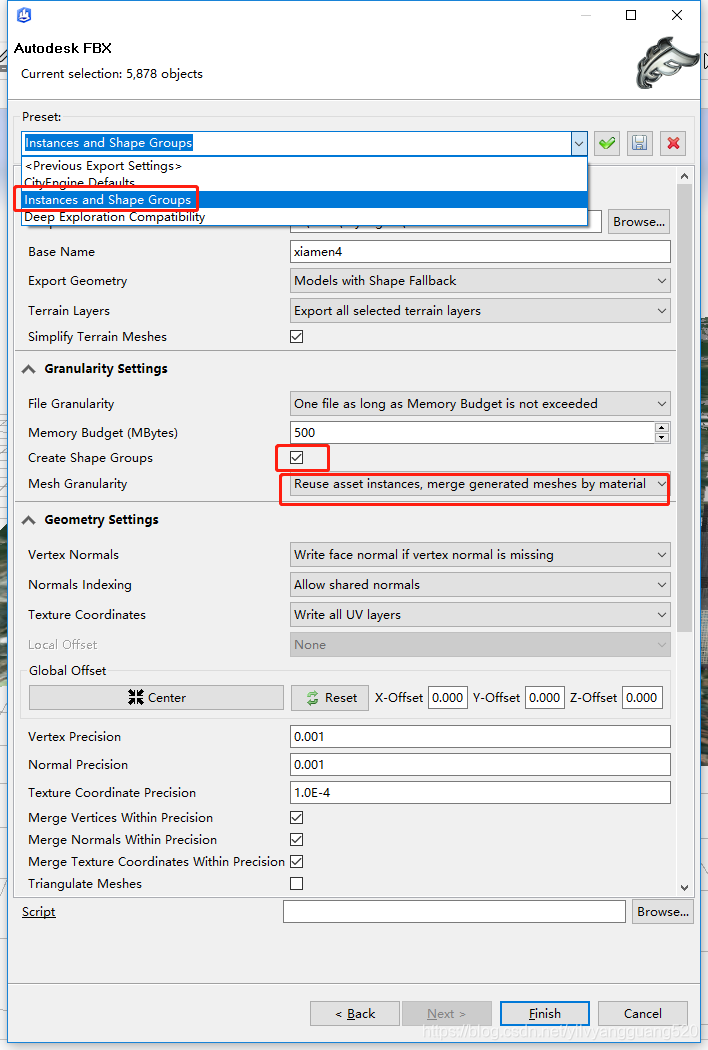Toggle Merge Normals Within Precision

tap(297, 840)
